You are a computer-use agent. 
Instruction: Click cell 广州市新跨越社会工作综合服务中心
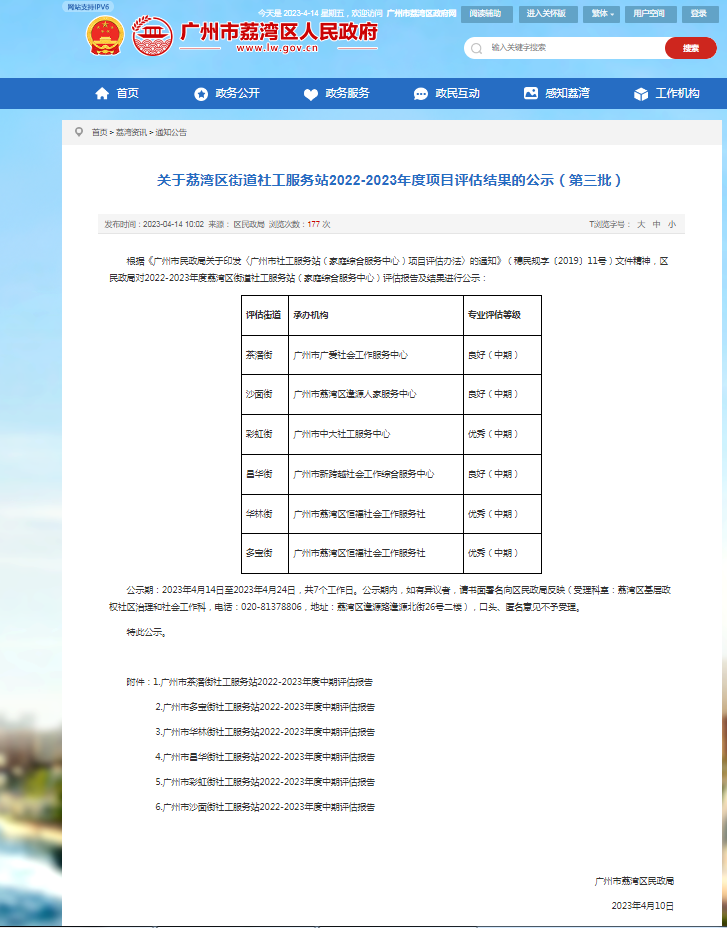coord(376,474)
